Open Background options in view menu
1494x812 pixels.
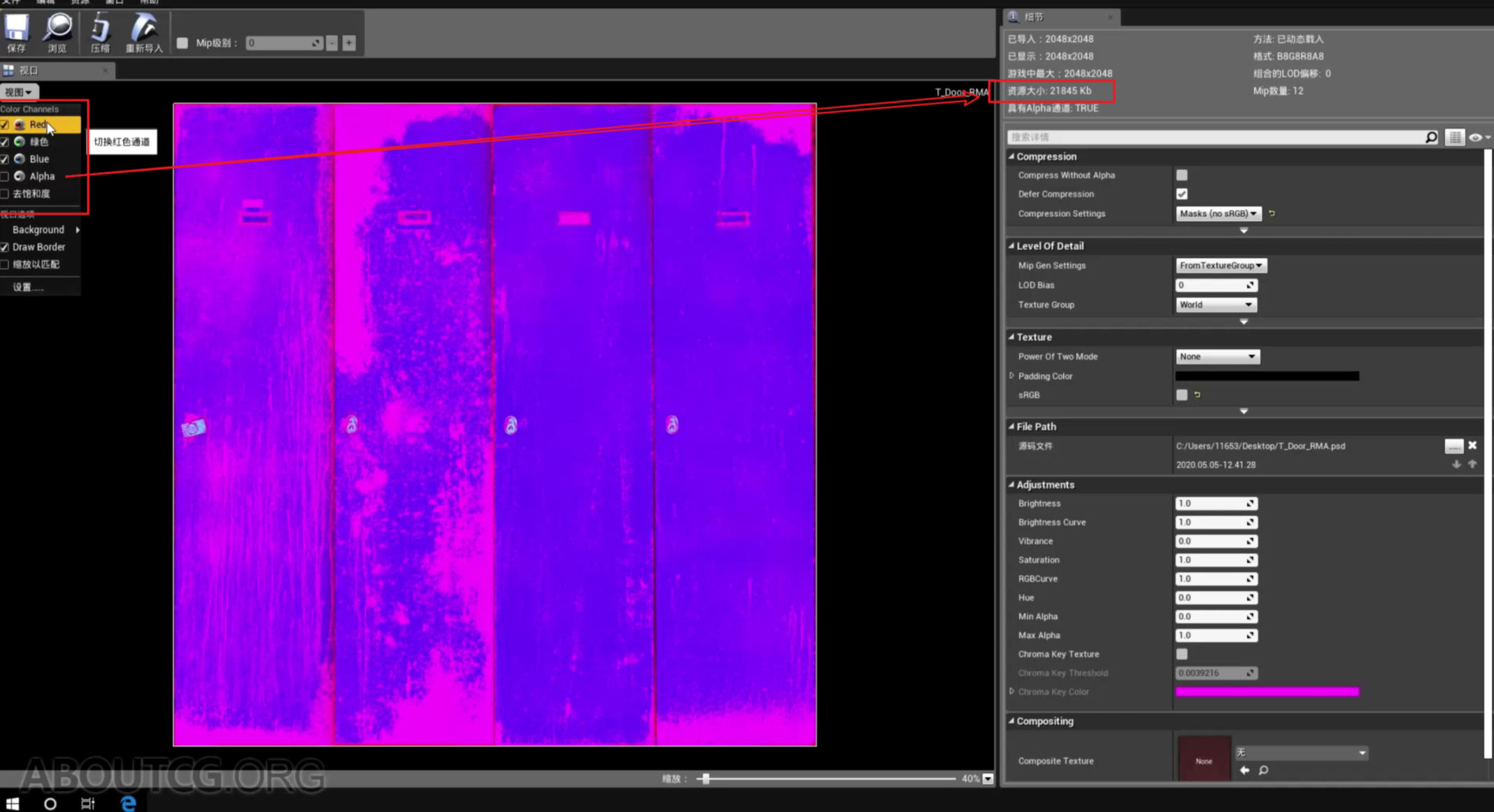tap(38, 229)
